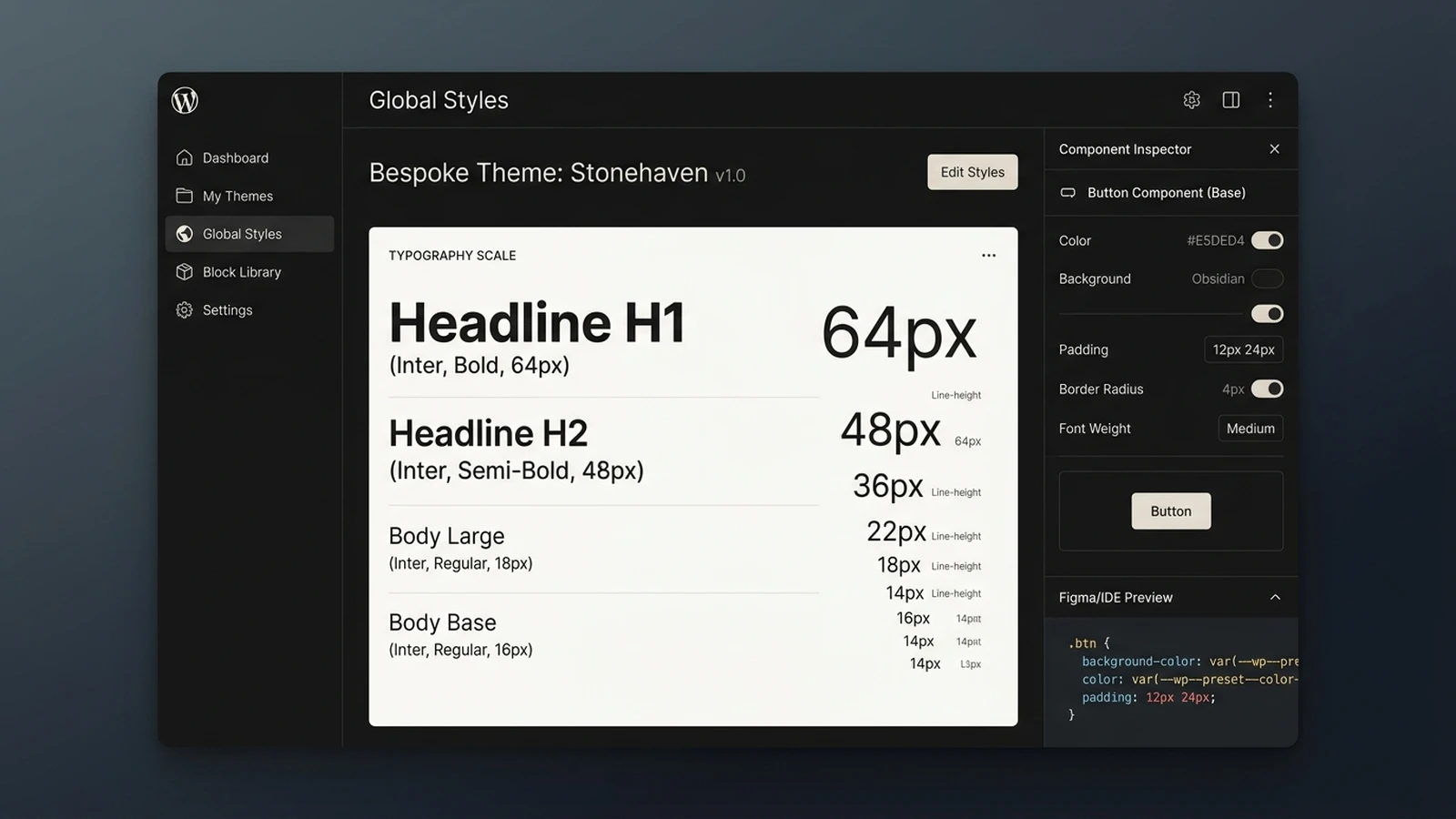The width and height of the screenshot is (1456, 819).
Task: Click the Button Component rectangle icon
Action: (1068, 193)
